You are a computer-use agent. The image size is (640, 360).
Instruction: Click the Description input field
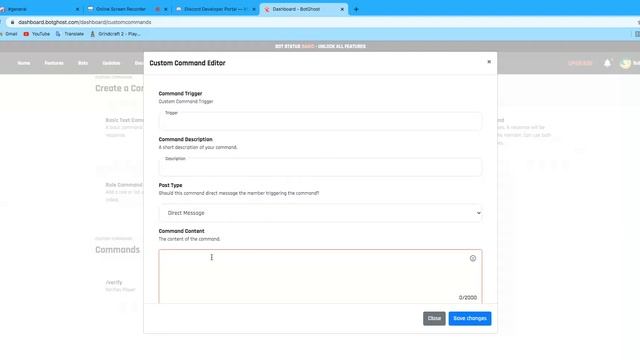pyautogui.click(x=320, y=167)
